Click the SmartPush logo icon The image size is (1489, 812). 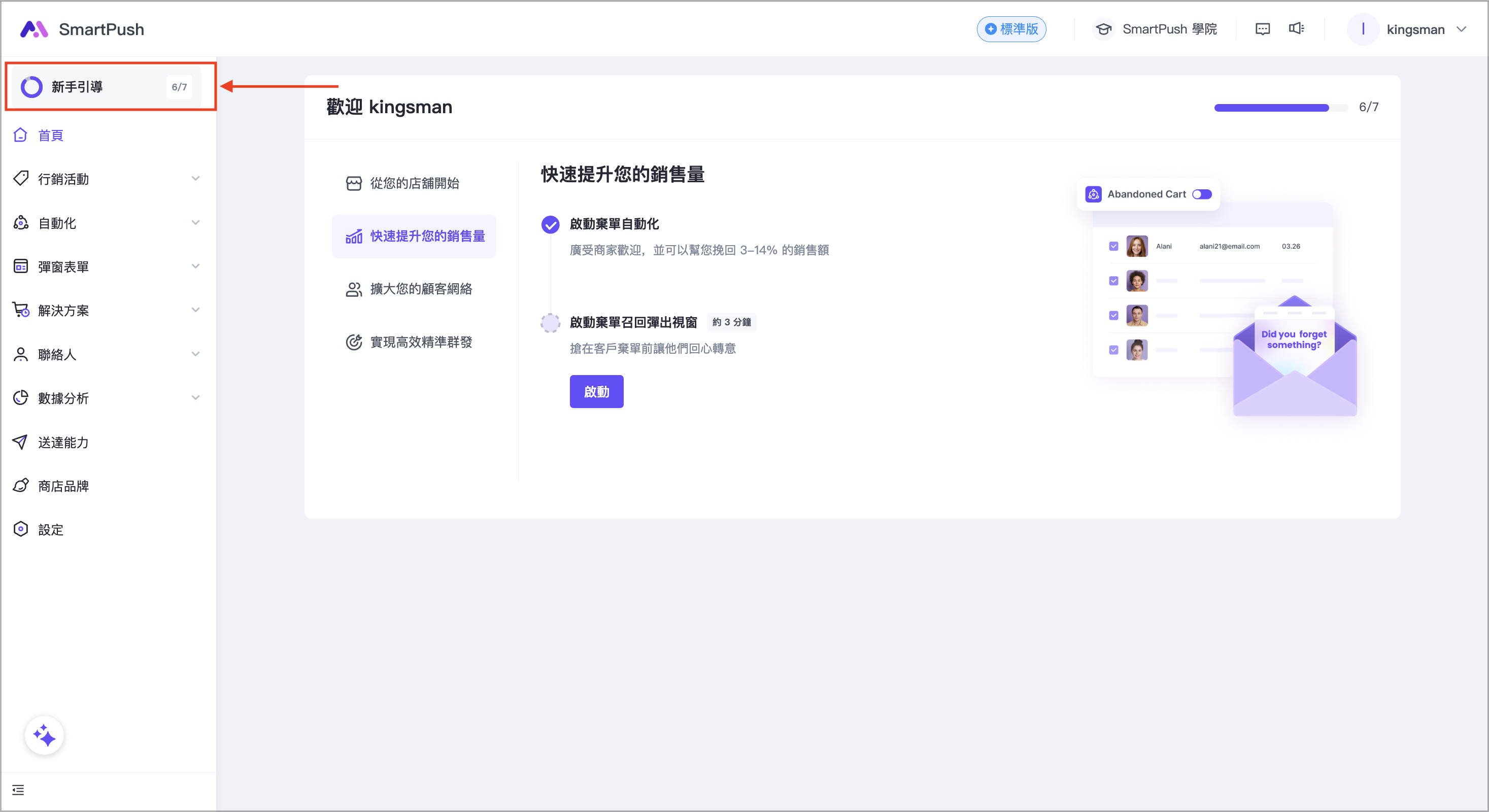point(34,29)
